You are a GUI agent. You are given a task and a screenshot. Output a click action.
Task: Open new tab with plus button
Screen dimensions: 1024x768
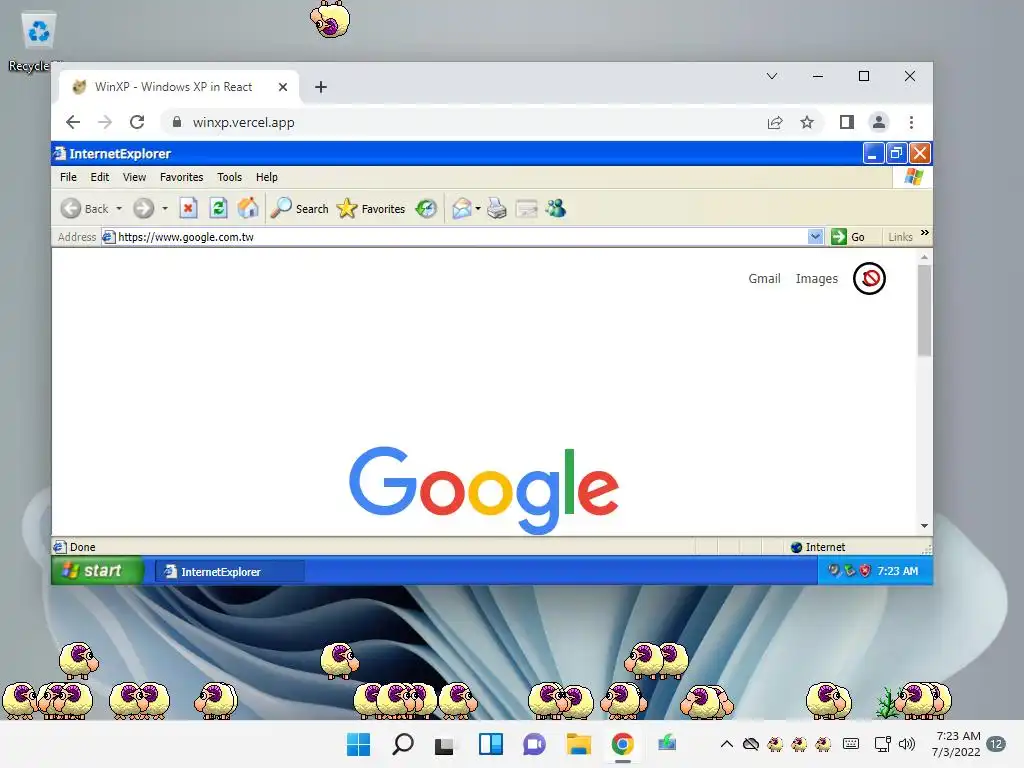click(321, 87)
